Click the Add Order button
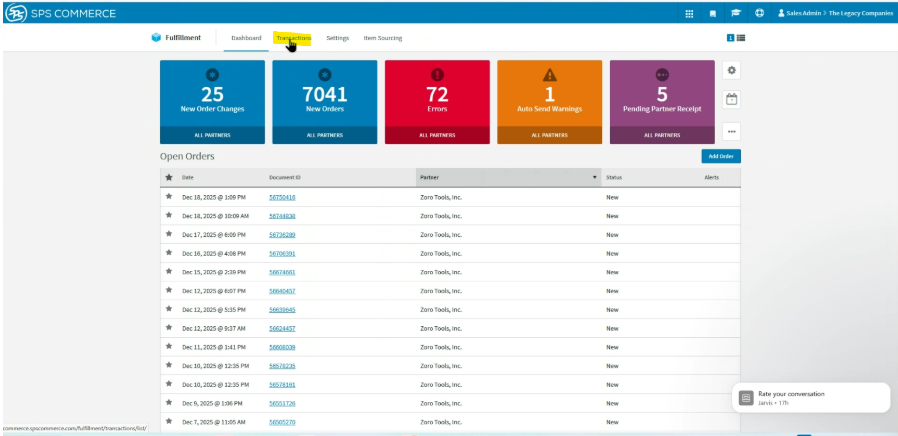 pos(721,156)
